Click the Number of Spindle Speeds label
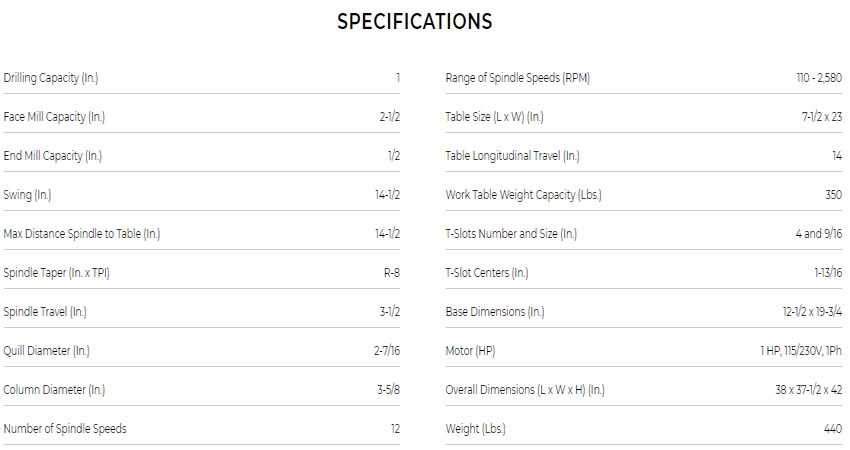The width and height of the screenshot is (850, 450). [x=65, y=429]
